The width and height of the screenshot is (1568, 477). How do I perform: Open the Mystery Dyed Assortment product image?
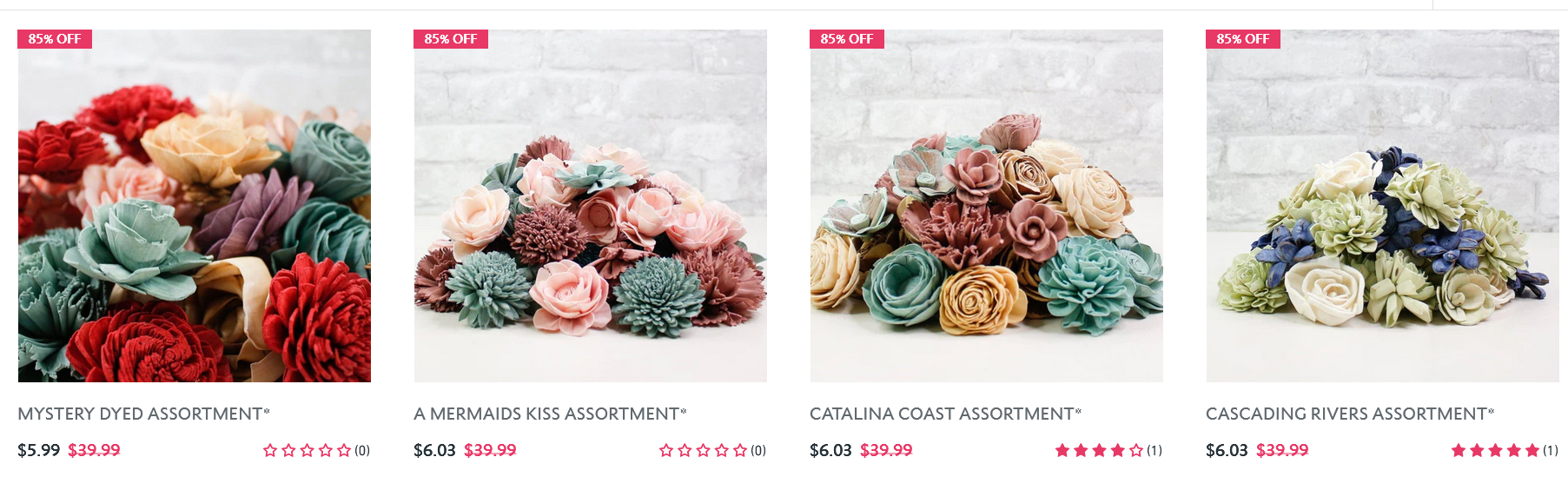195,206
